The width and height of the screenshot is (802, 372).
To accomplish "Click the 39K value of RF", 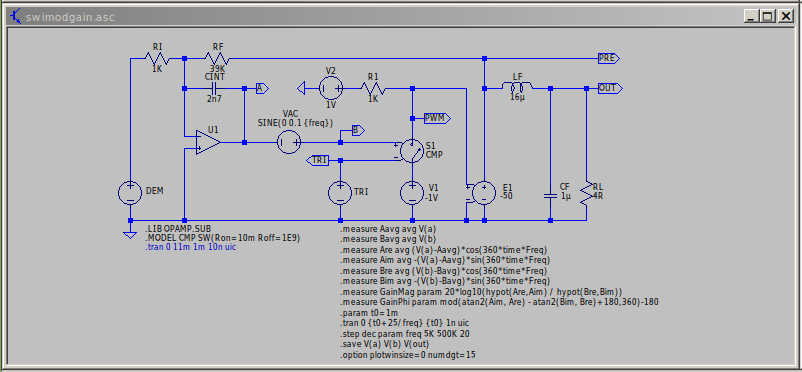I will [x=217, y=69].
